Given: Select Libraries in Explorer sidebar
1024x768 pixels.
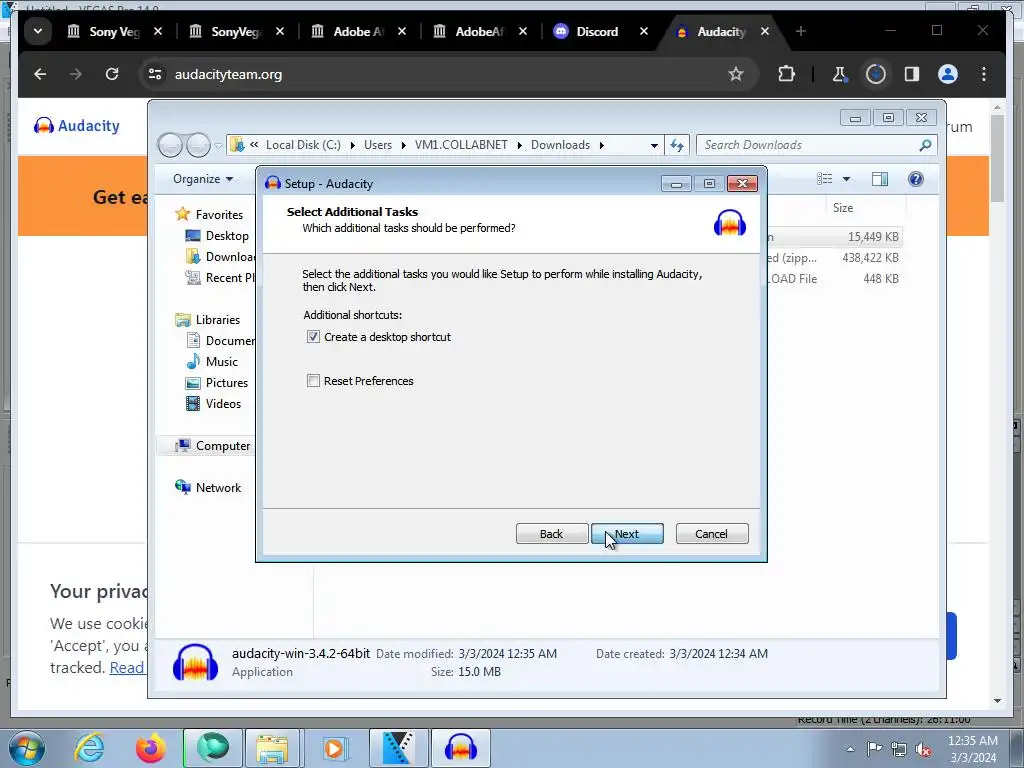Looking at the screenshot, I should click(208, 319).
